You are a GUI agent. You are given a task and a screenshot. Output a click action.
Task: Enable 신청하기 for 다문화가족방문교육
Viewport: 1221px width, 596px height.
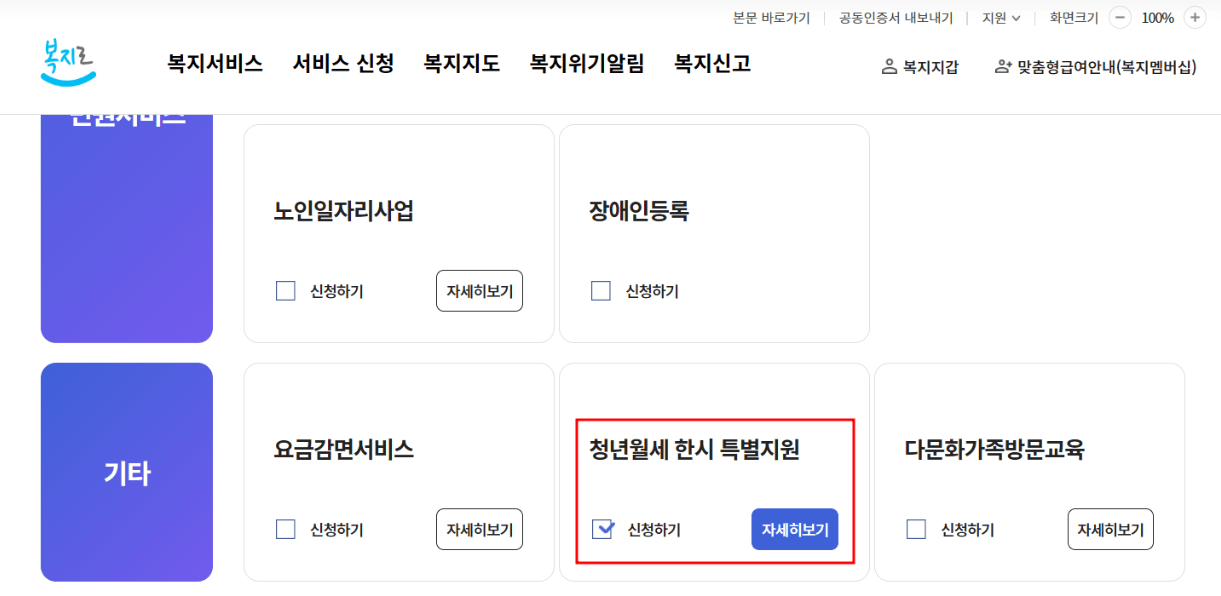tap(916, 528)
